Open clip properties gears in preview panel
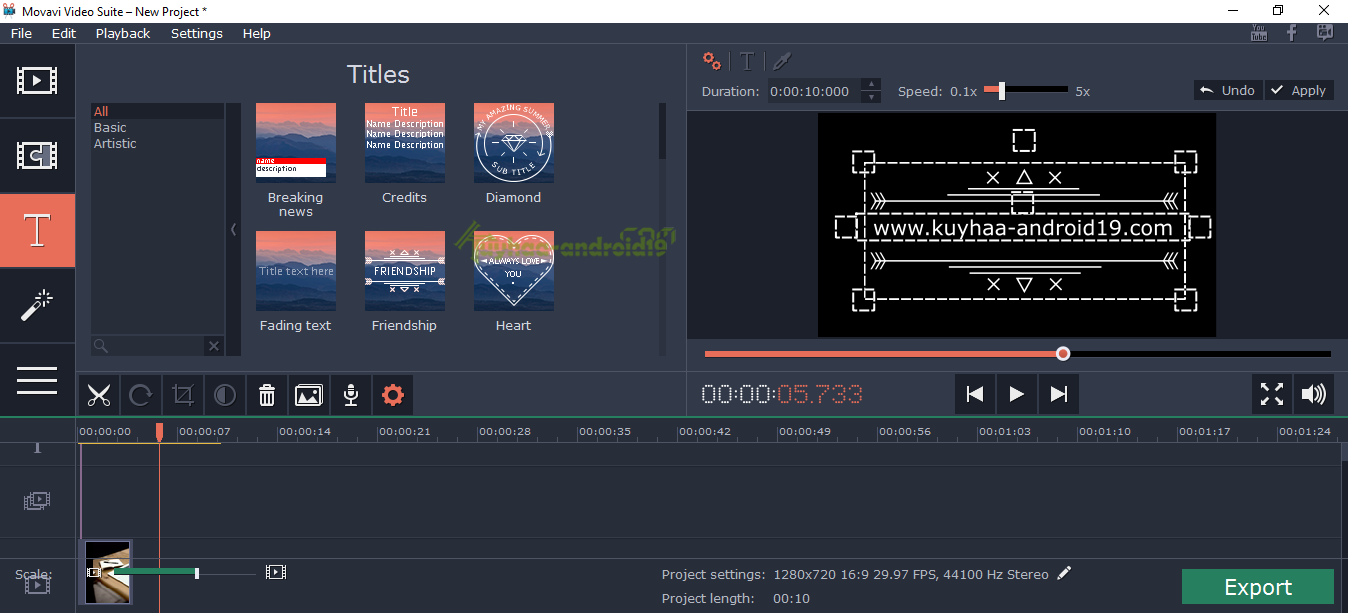1348x613 pixels. [x=711, y=61]
